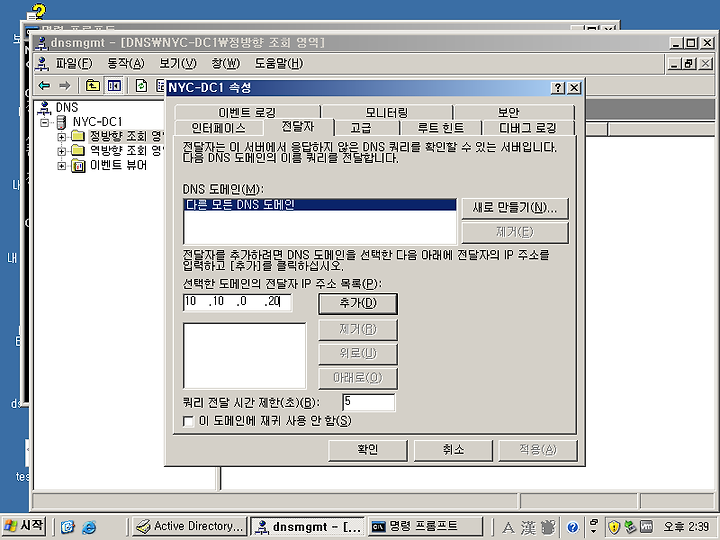720x540 pixels.
Task: Click the security shield tray icon
Action: [x=614, y=527]
